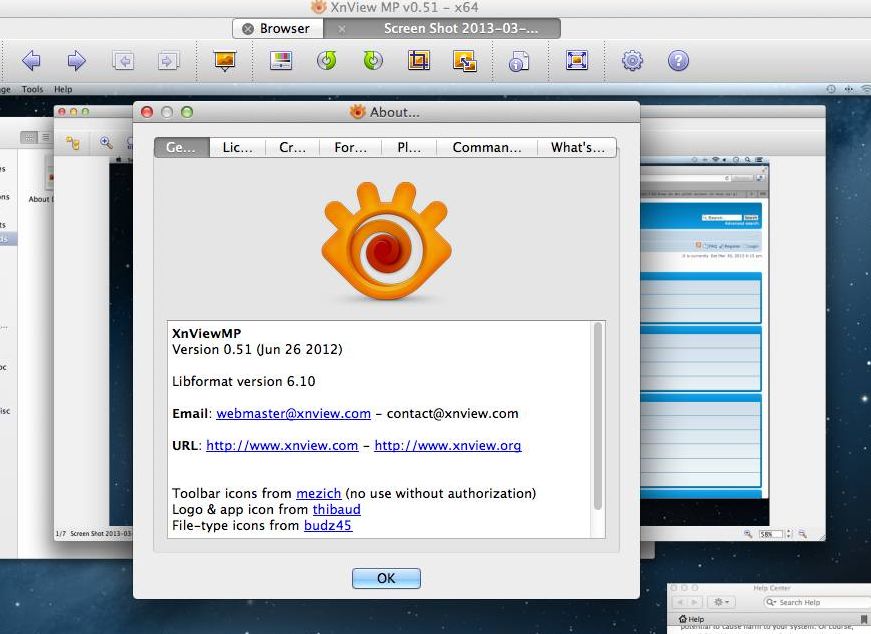Select thumbnail grid view button in background window
This screenshot has width=871, height=634.
[29, 137]
